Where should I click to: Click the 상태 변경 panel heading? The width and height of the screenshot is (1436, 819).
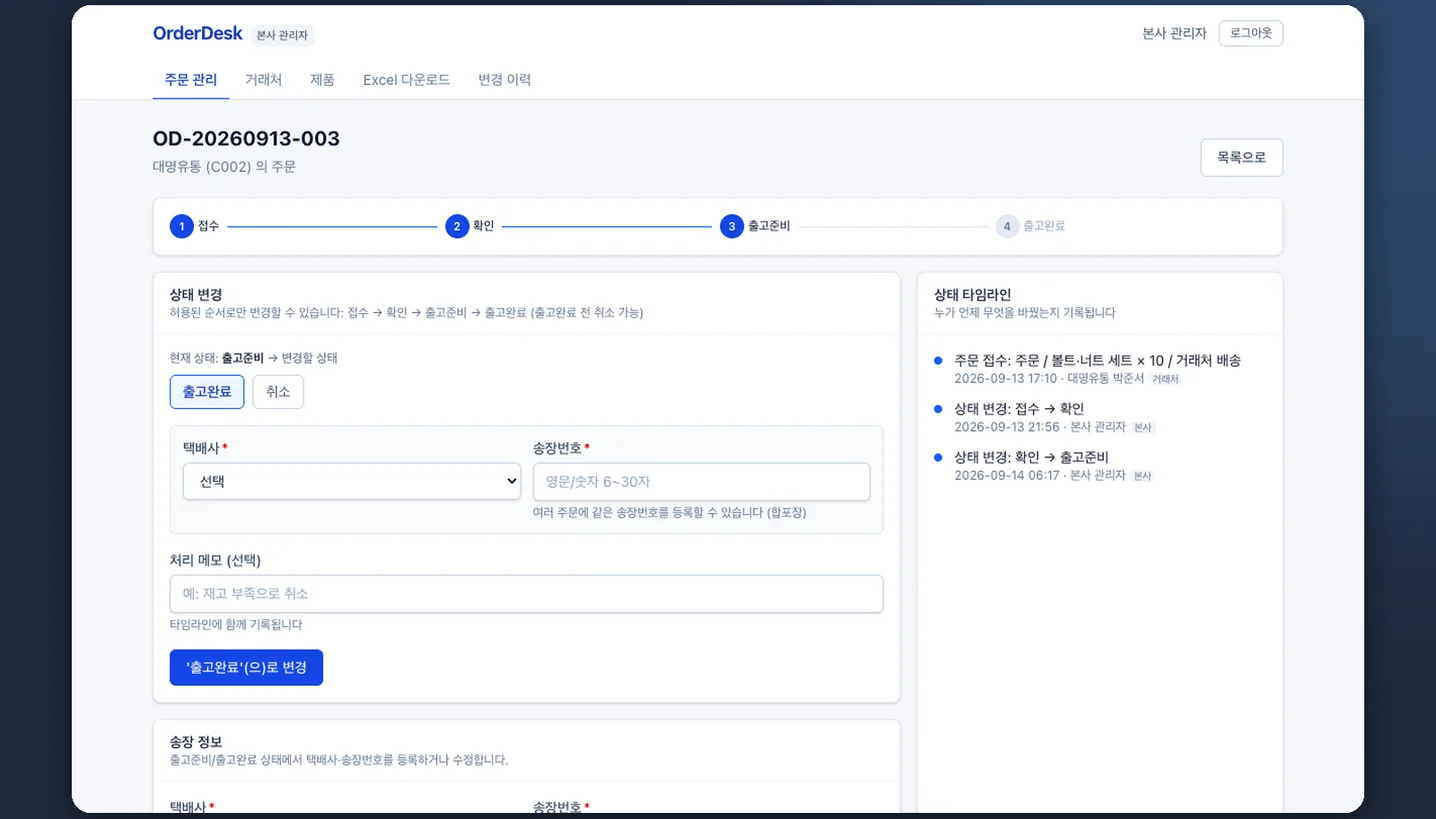(195, 294)
